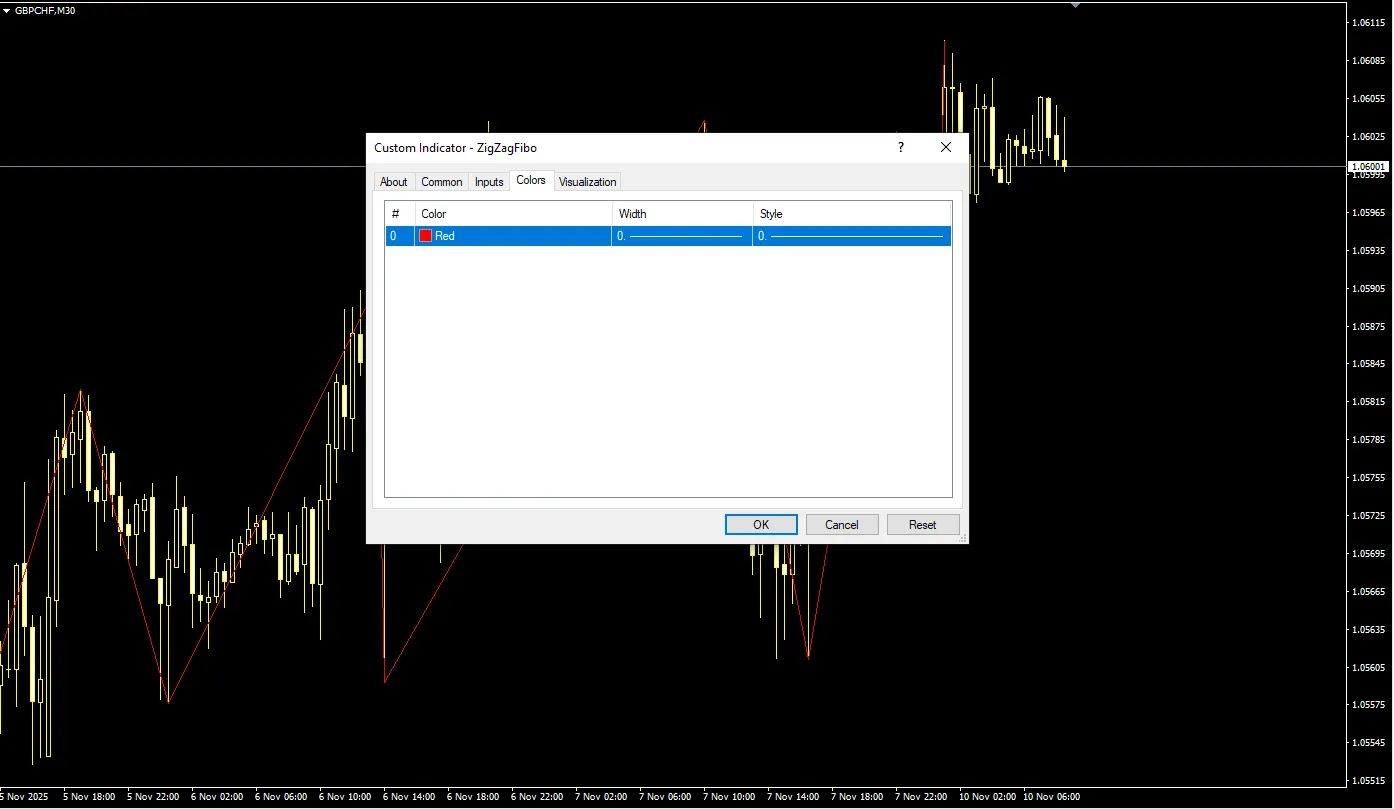Click the Color column header
Viewport: 1394px width, 809px height.
512,214
